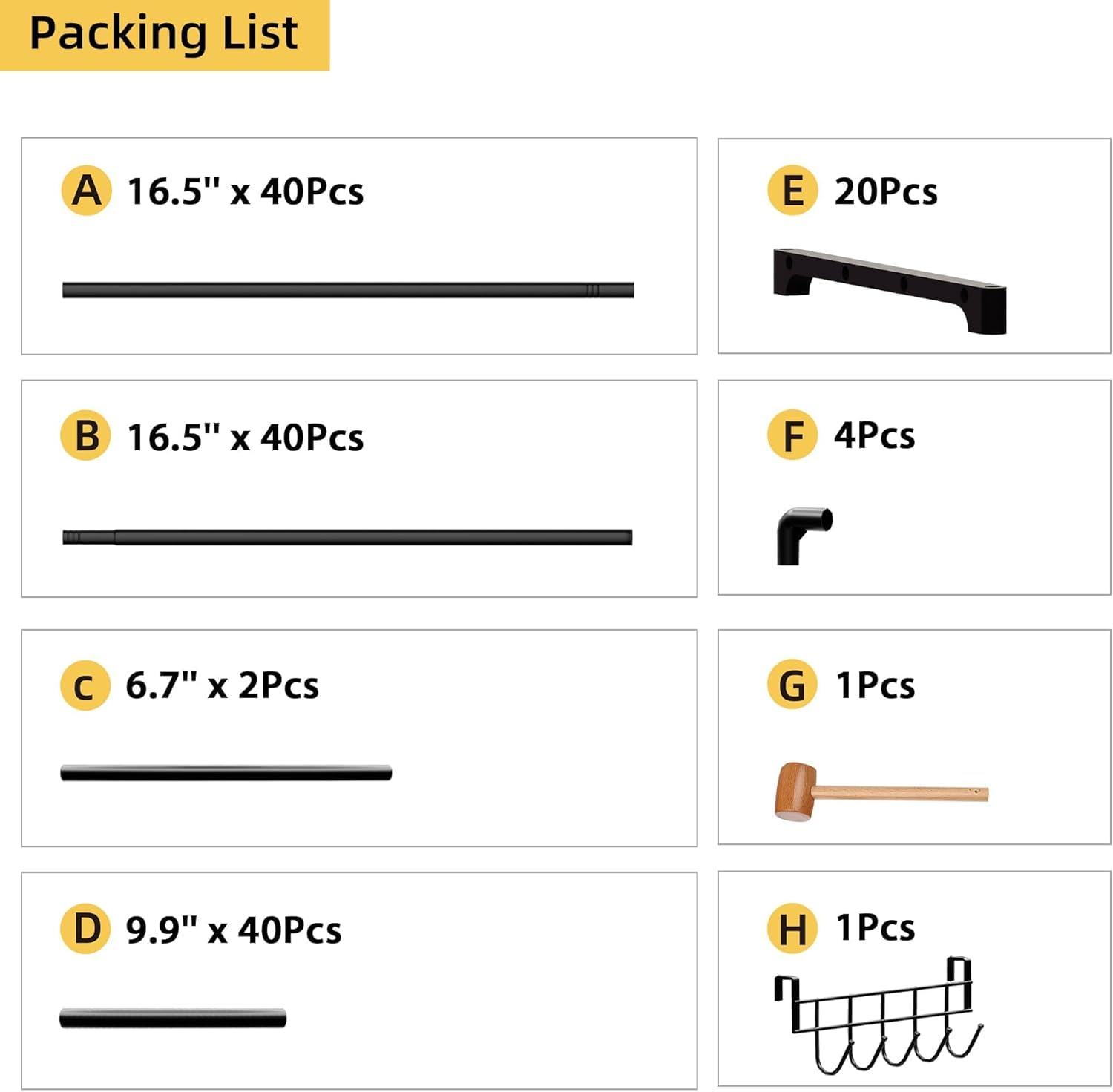Viewport: 1113px width, 1092px height.
Task: Click the "20Pcs" quantity label
Action: [886, 191]
